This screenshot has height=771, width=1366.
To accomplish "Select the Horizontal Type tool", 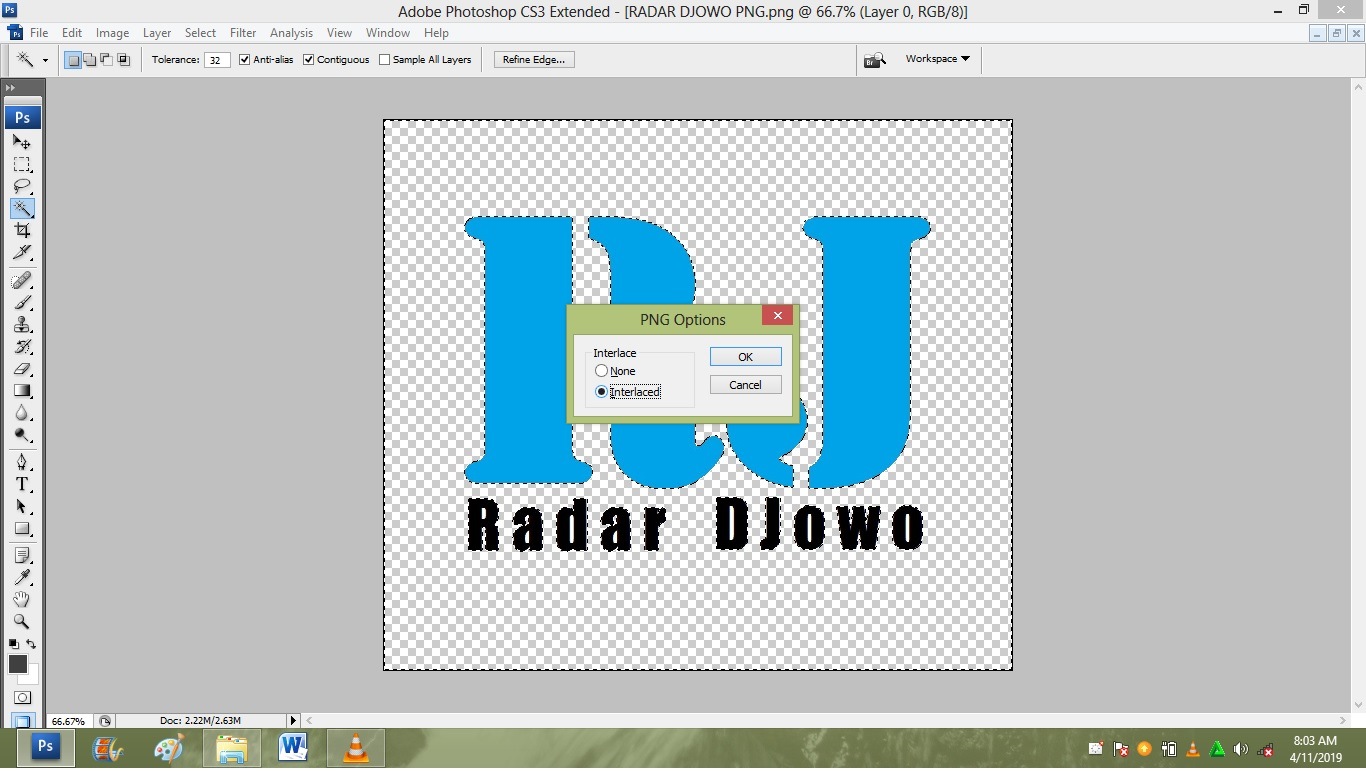I will point(22,484).
